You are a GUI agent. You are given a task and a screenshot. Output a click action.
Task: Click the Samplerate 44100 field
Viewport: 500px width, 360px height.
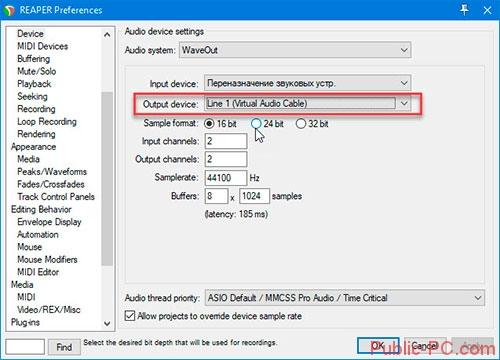coord(226,178)
